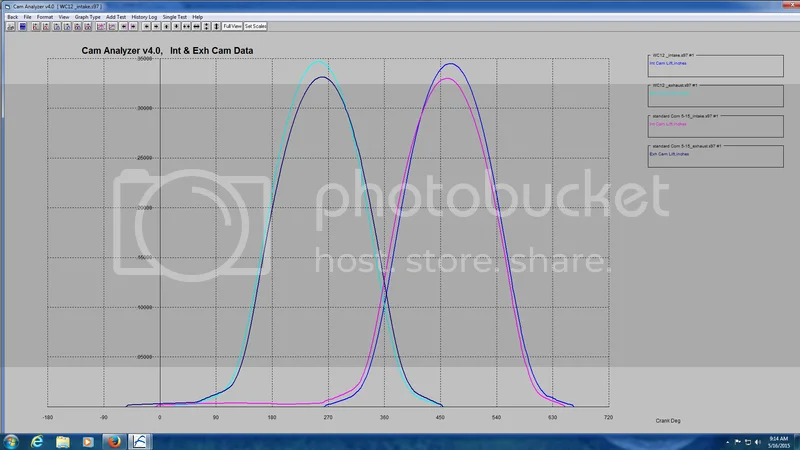Click the blue save icon in the toolbar
Image resolution: width=800 pixels, height=450 pixels.
(x=22, y=26)
